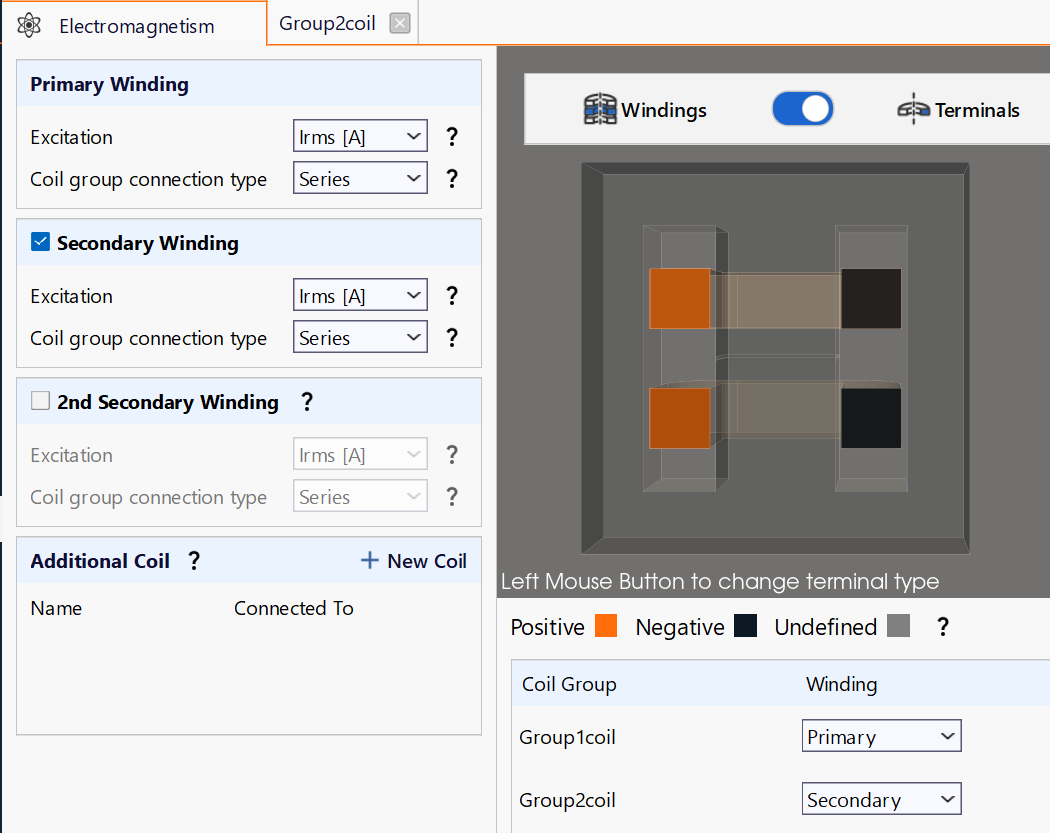Open help for Additional Coil
Viewport: 1050px width, 833px height.
[194, 560]
